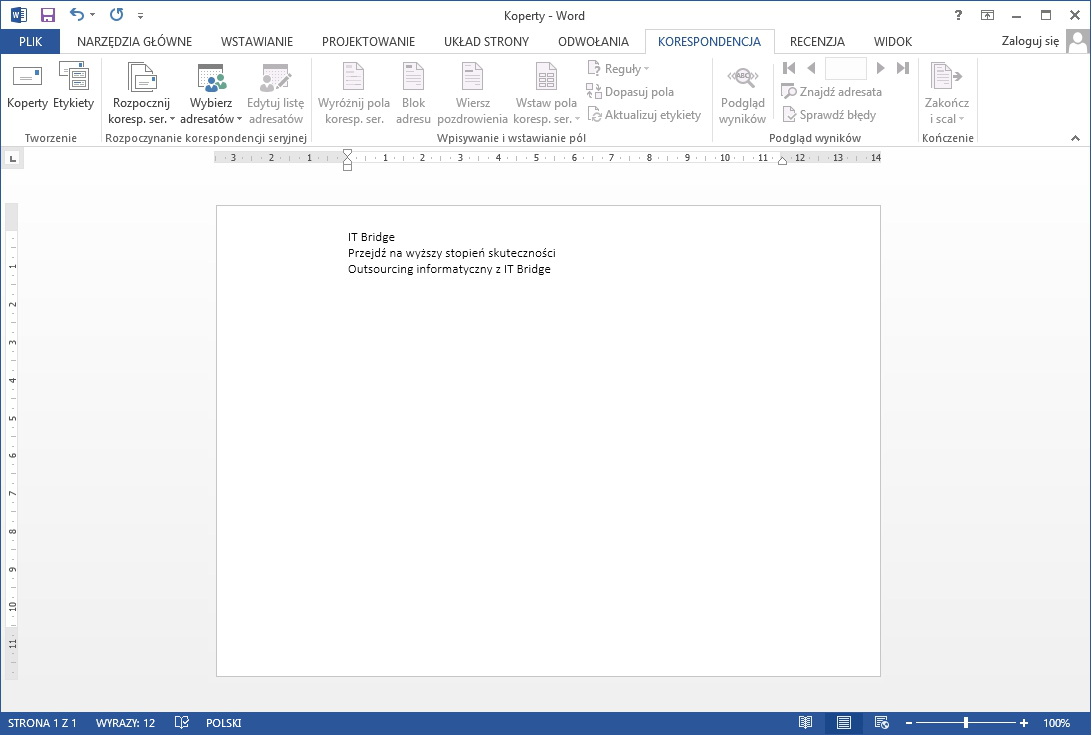Click POLSKI language indicator
The image size is (1091, 735).
223,723
